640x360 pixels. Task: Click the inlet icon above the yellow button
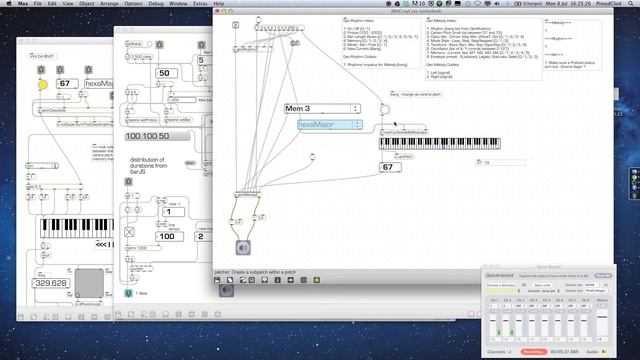(x=41, y=70)
